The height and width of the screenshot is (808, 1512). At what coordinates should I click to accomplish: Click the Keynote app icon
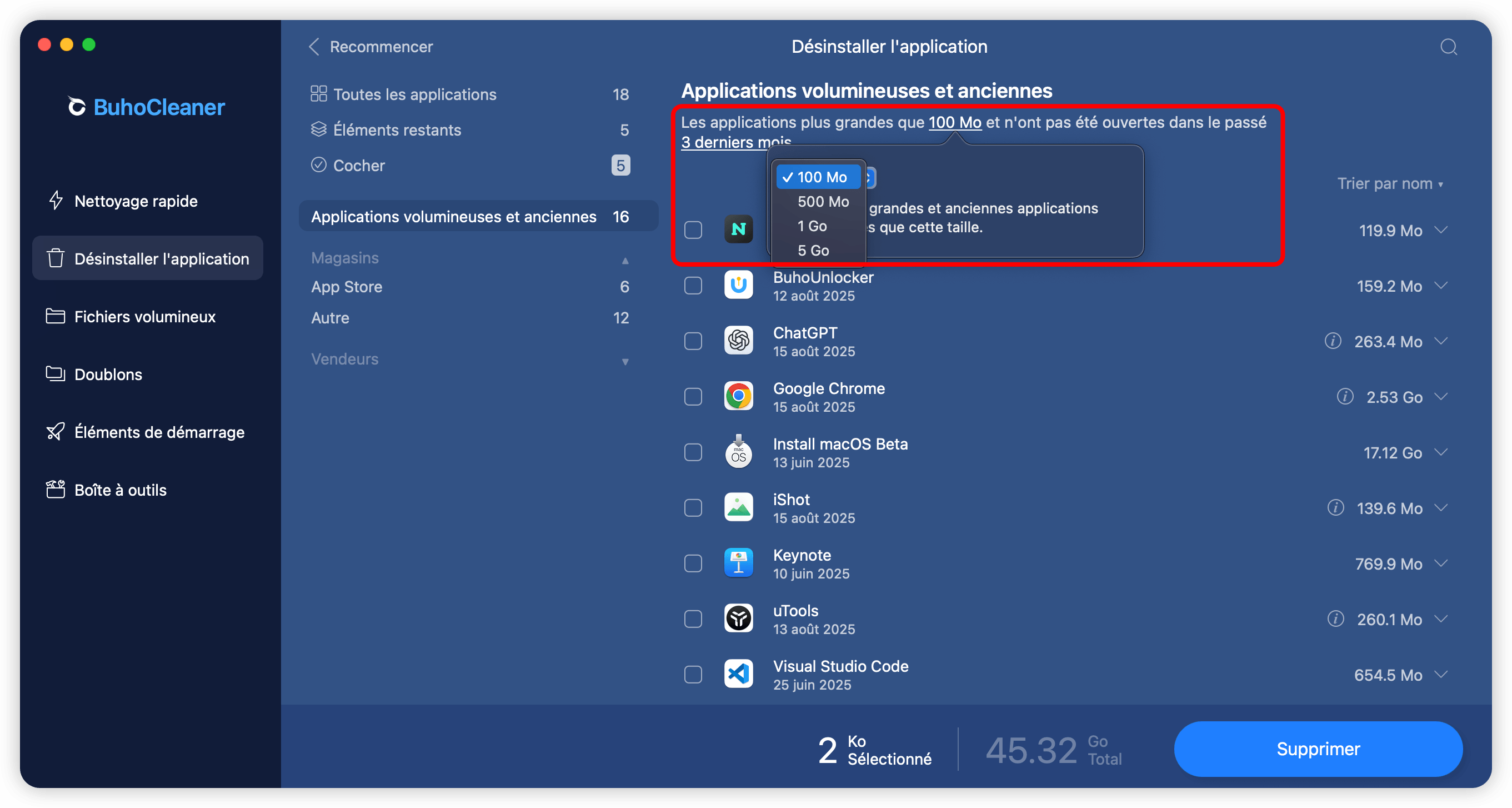738,563
